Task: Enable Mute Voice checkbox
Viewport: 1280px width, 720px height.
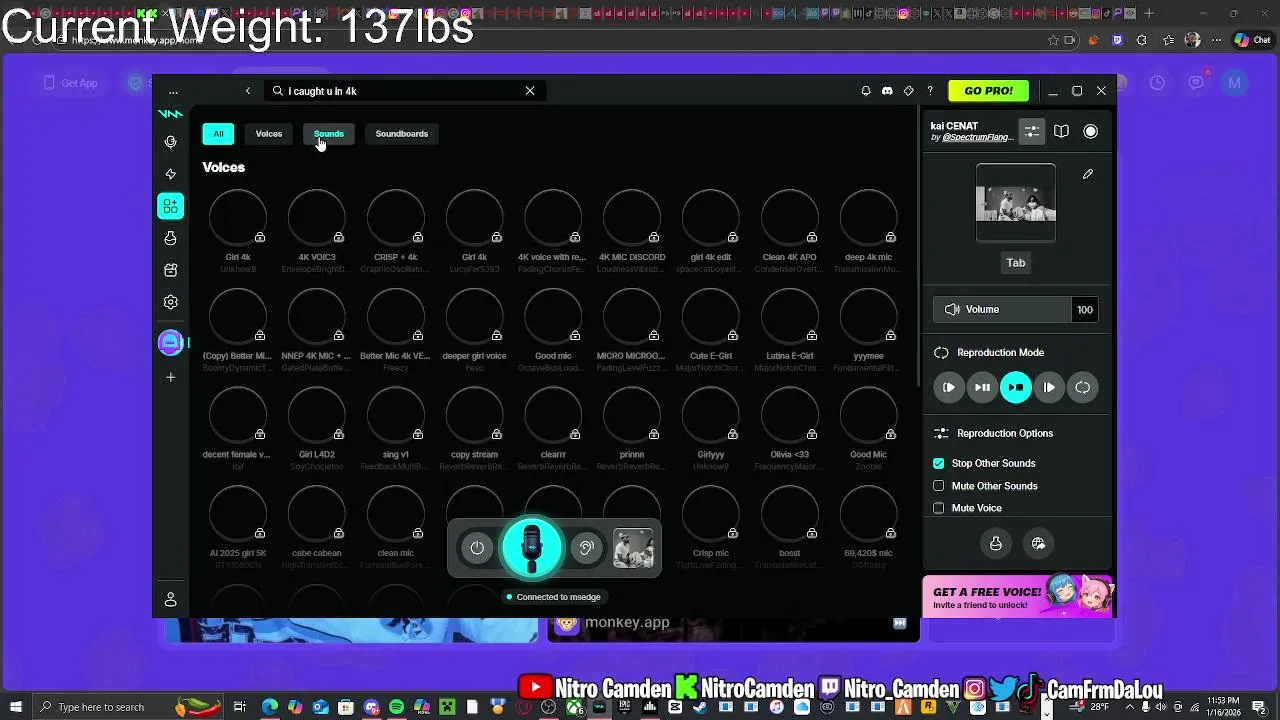Action: (939, 508)
